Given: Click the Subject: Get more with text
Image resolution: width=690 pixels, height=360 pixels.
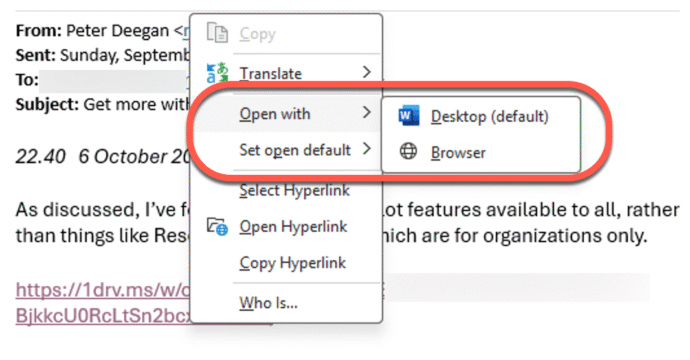Looking at the screenshot, I should [x=103, y=105].
